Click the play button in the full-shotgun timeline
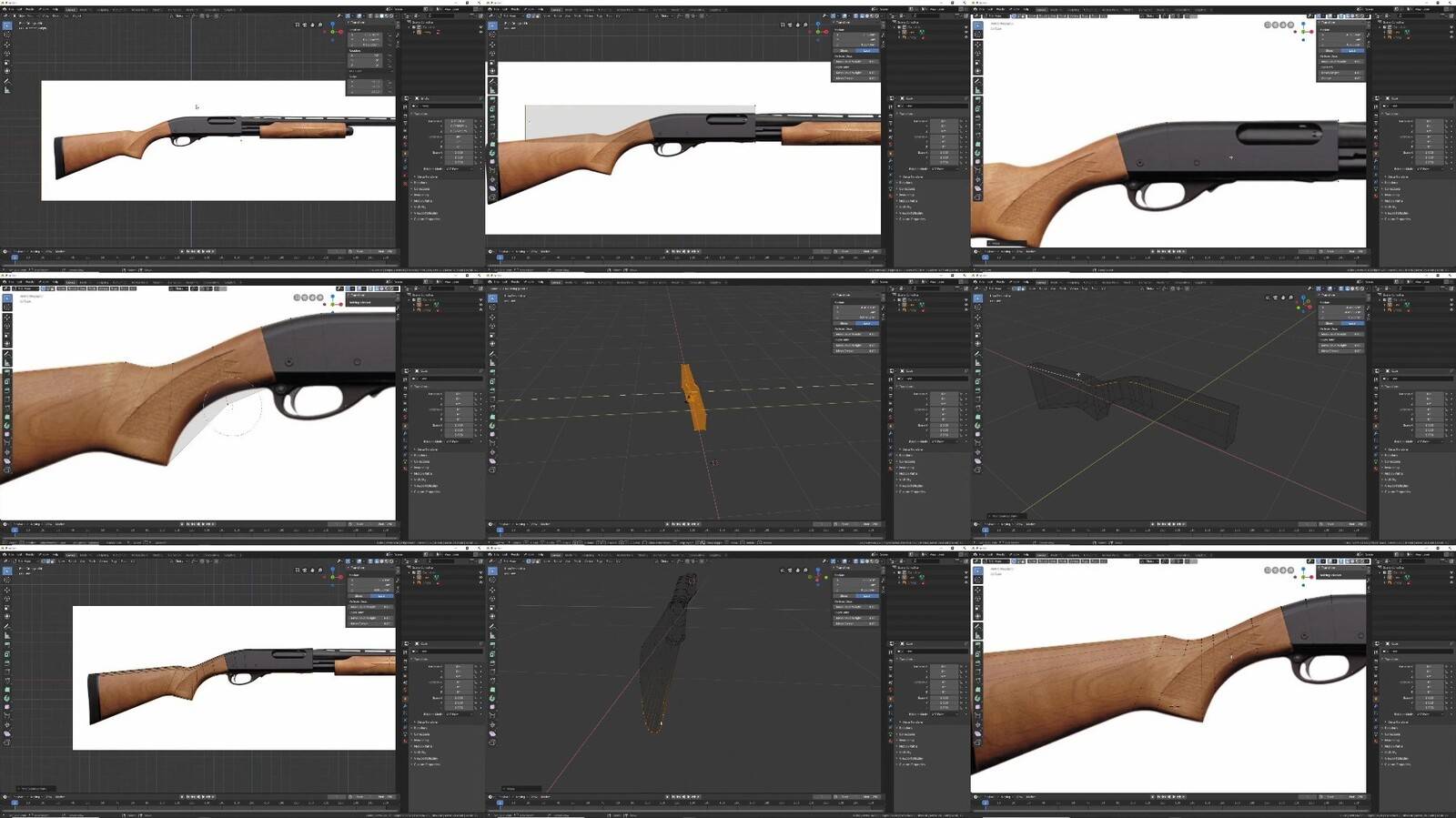The width and height of the screenshot is (1456, 818). click(x=203, y=251)
